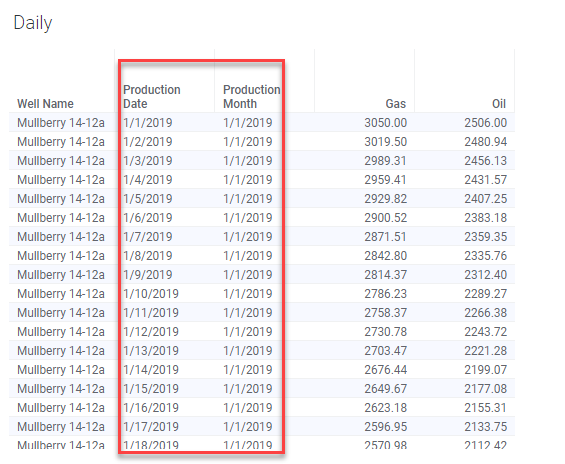Click the Oil column header

pyautogui.click(x=499, y=104)
